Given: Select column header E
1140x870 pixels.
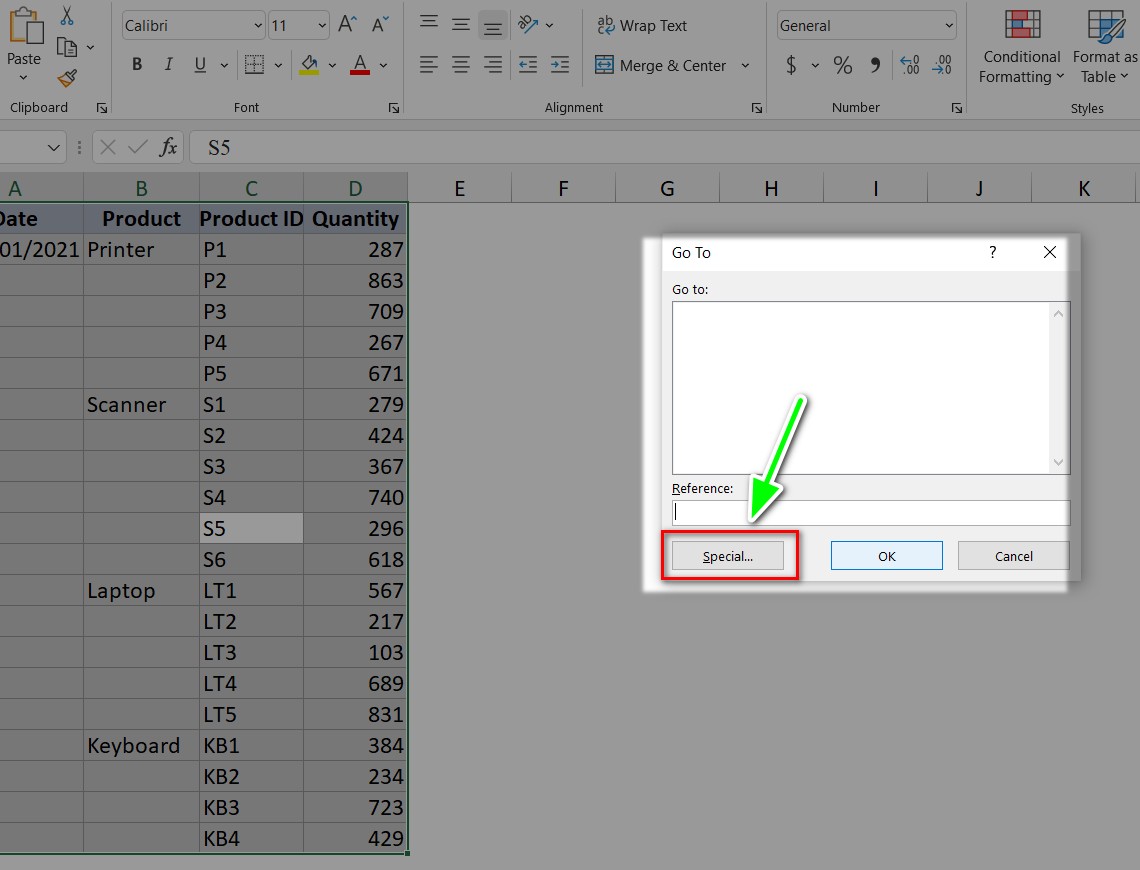Looking at the screenshot, I should click(459, 188).
